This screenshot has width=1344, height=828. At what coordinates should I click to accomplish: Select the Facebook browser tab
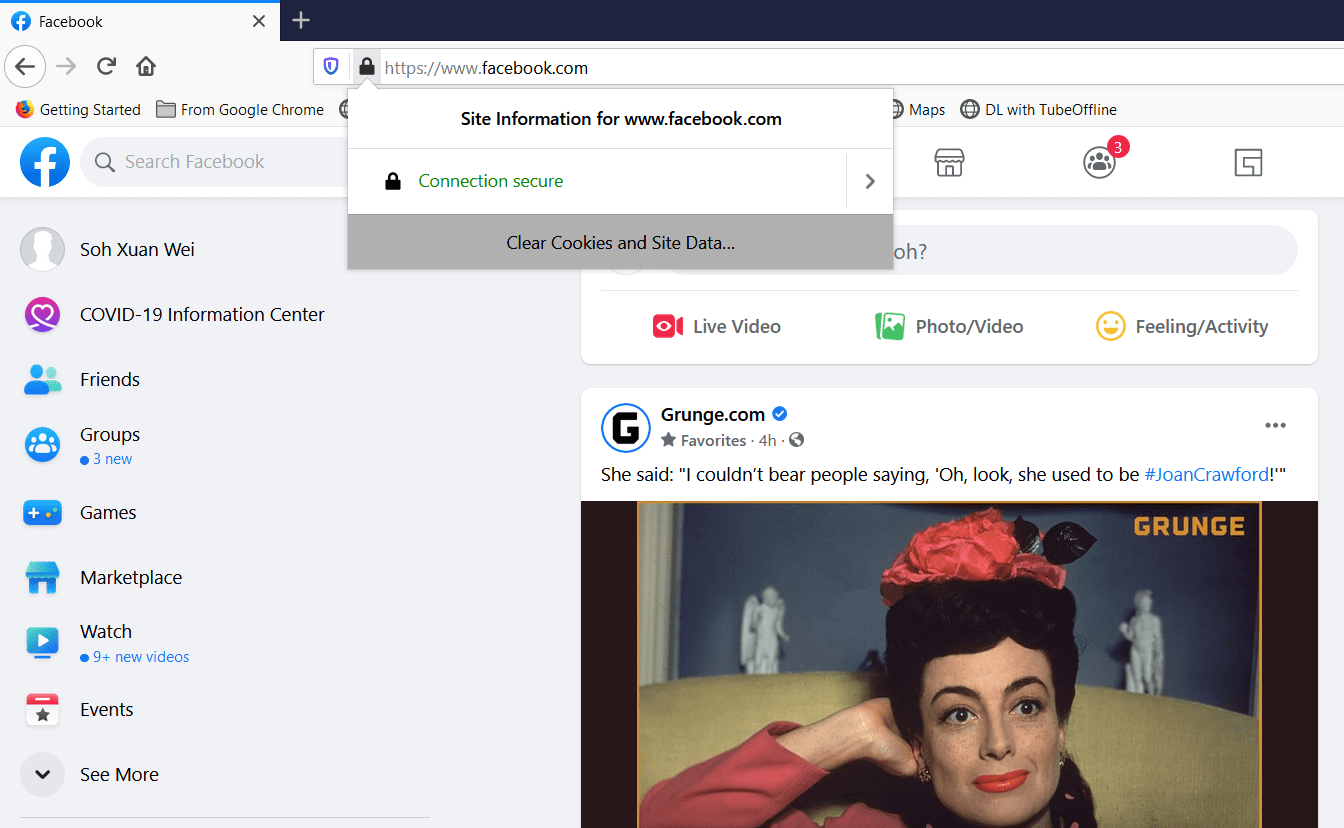coord(140,21)
